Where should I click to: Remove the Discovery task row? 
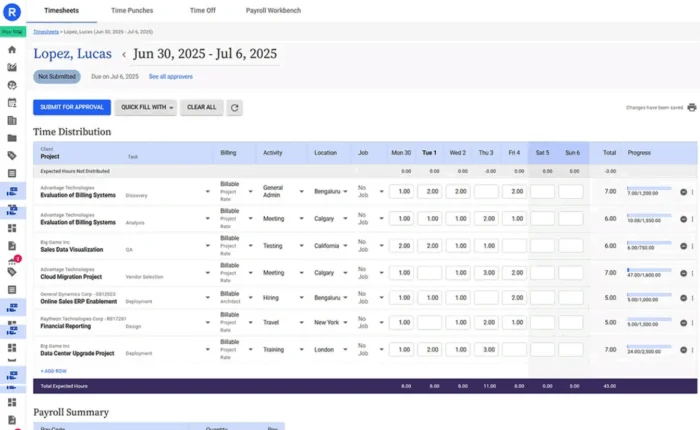(683, 192)
